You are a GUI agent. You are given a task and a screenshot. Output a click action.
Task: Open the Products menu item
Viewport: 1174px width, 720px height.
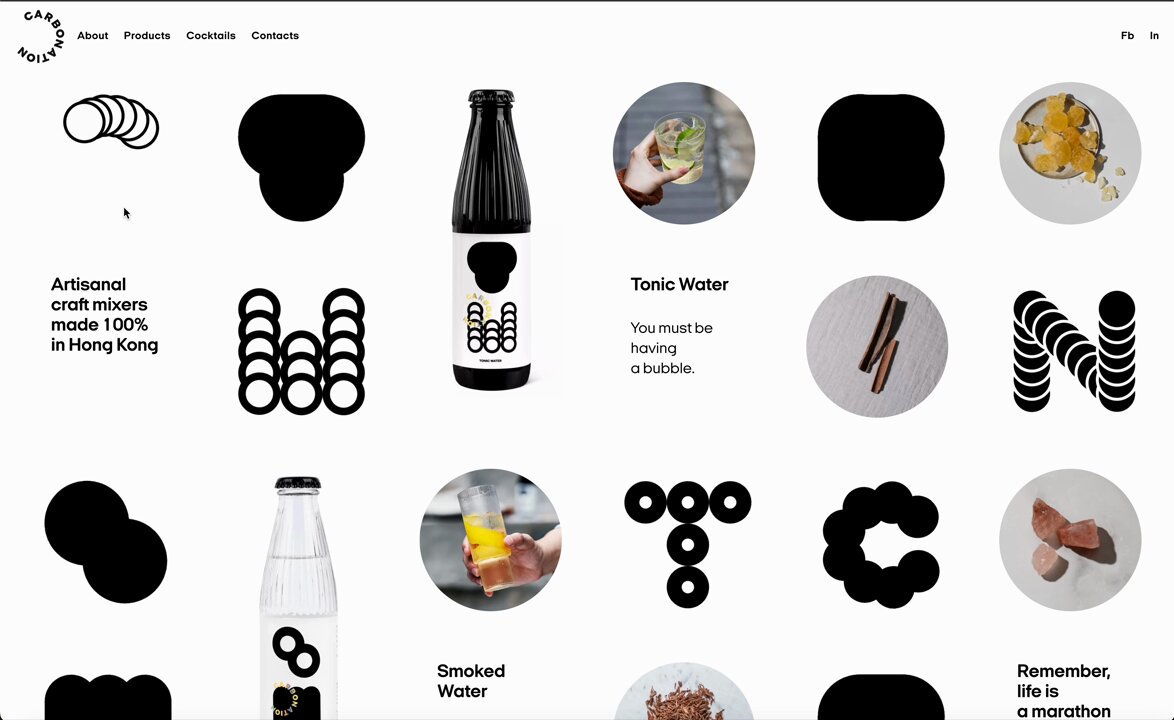pyautogui.click(x=147, y=35)
